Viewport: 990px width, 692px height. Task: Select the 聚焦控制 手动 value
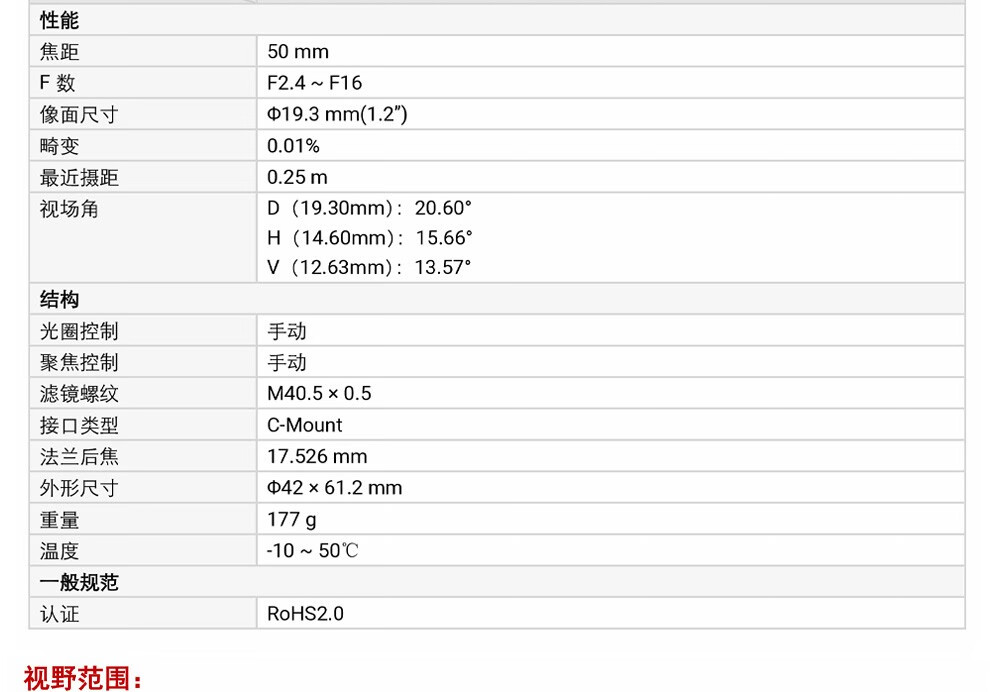point(287,362)
